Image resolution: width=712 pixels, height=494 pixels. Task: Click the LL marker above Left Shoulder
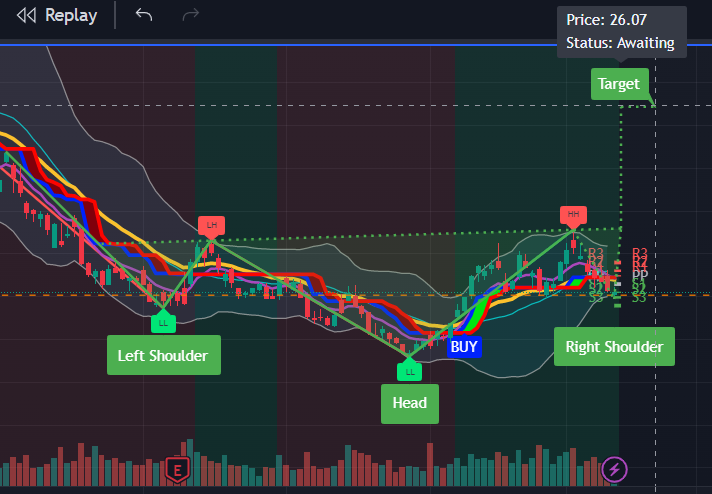[162, 322]
